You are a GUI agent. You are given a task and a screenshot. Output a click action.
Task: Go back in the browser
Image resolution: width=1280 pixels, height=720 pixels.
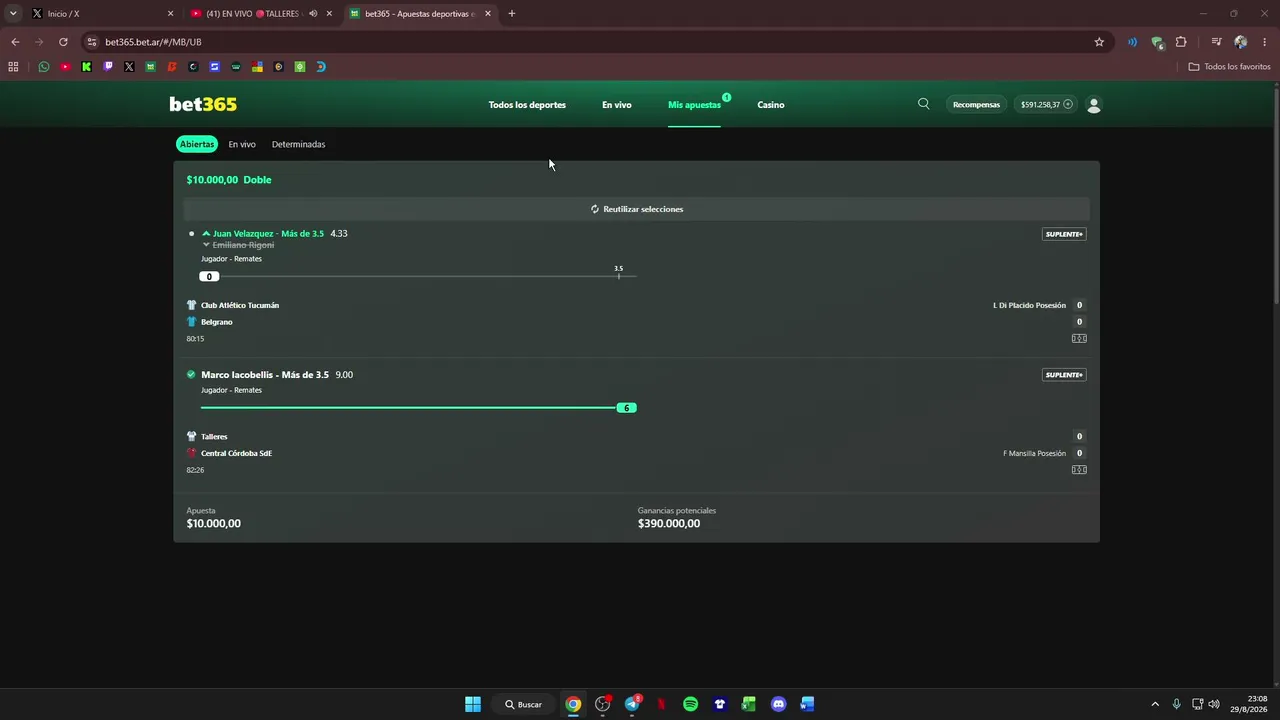15,42
